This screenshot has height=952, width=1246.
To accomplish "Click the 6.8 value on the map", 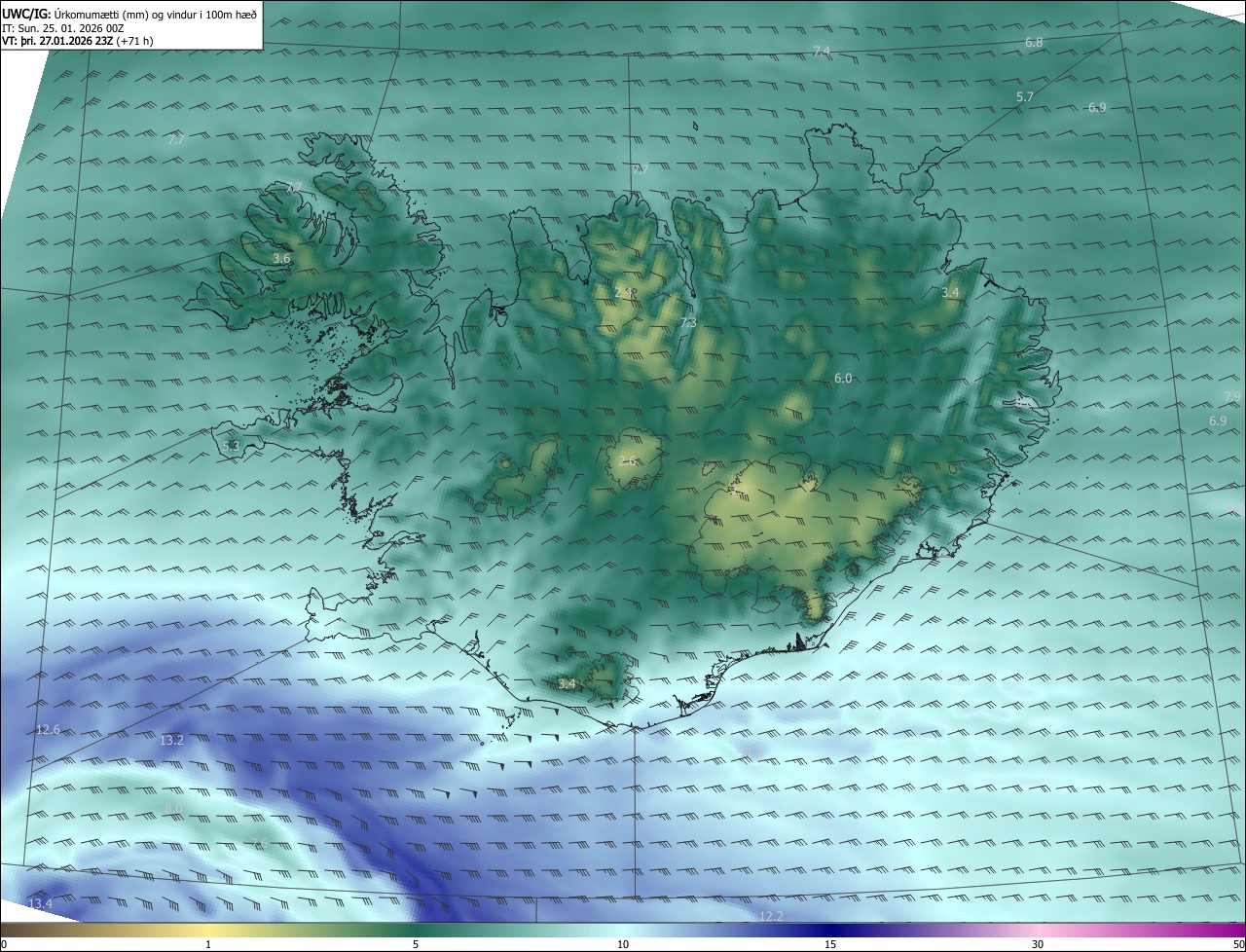I will (x=1034, y=43).
